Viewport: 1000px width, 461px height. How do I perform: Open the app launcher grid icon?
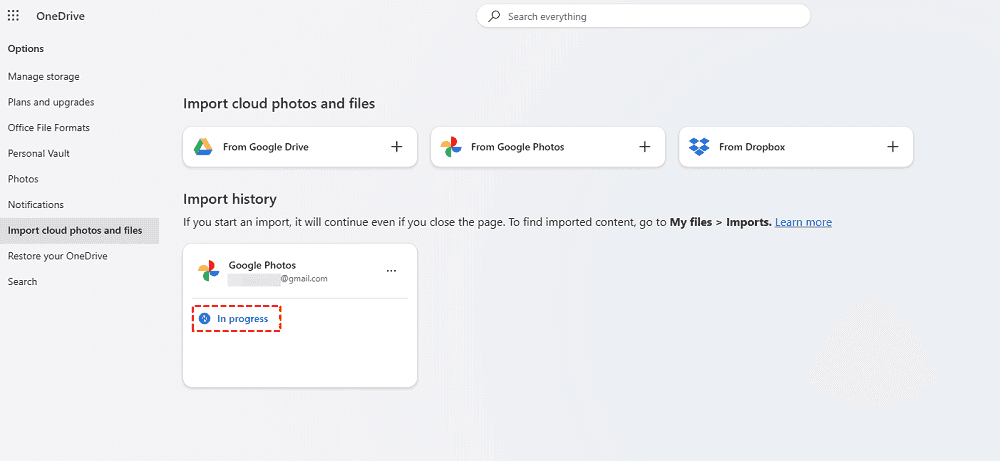click(13, 16)
